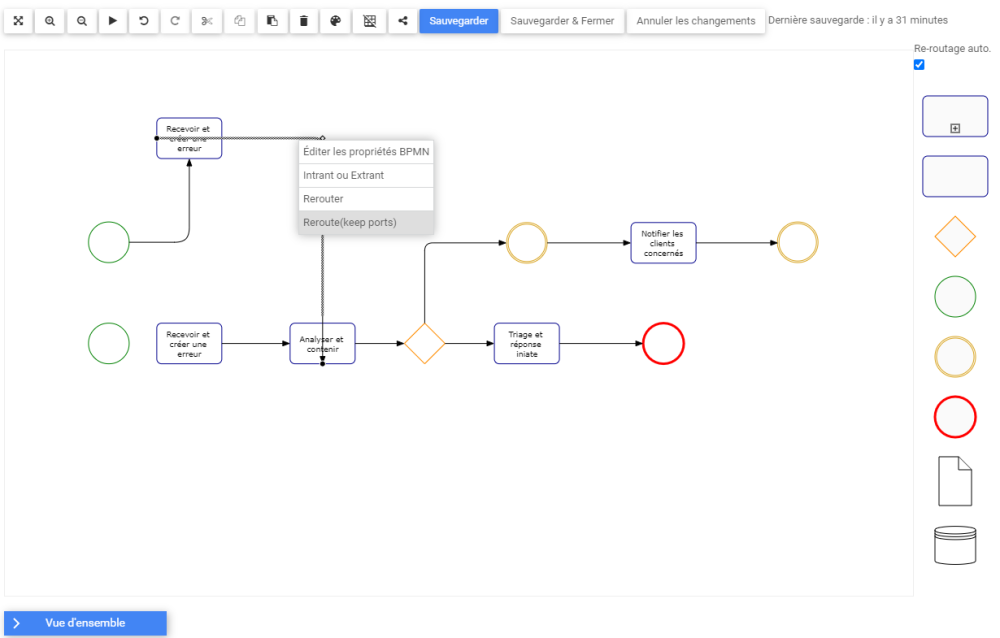Select the red end event in palette

[955, 417]
